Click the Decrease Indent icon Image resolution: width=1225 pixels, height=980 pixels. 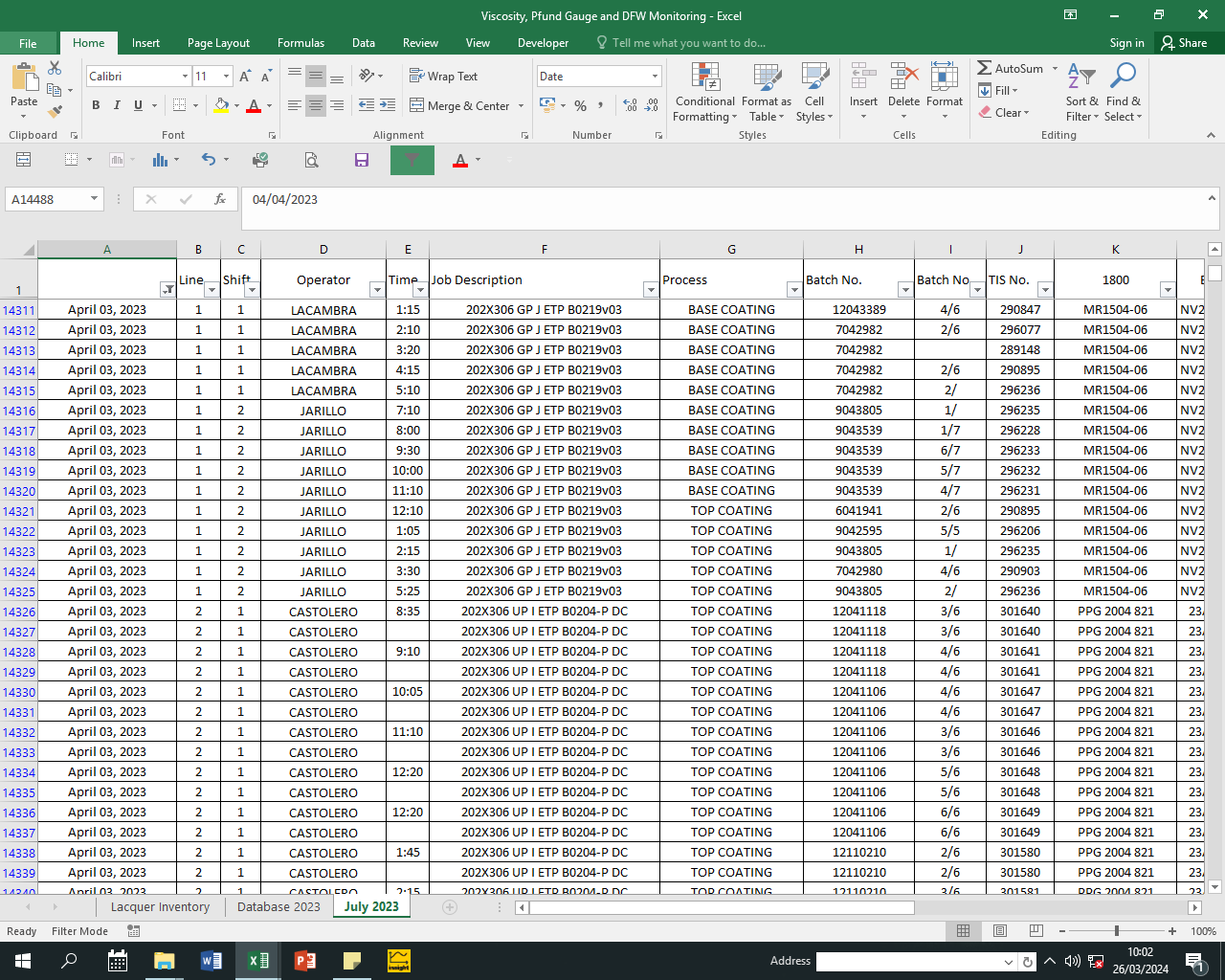[367, 105]
